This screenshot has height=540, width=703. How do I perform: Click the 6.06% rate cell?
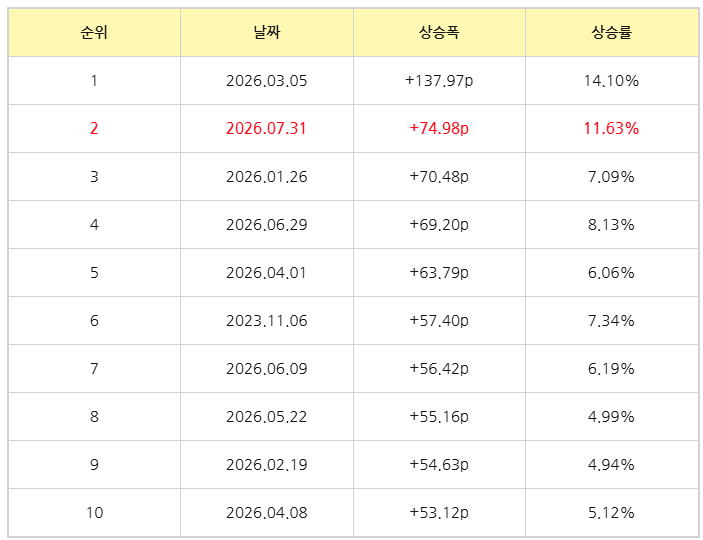[612, 273]
